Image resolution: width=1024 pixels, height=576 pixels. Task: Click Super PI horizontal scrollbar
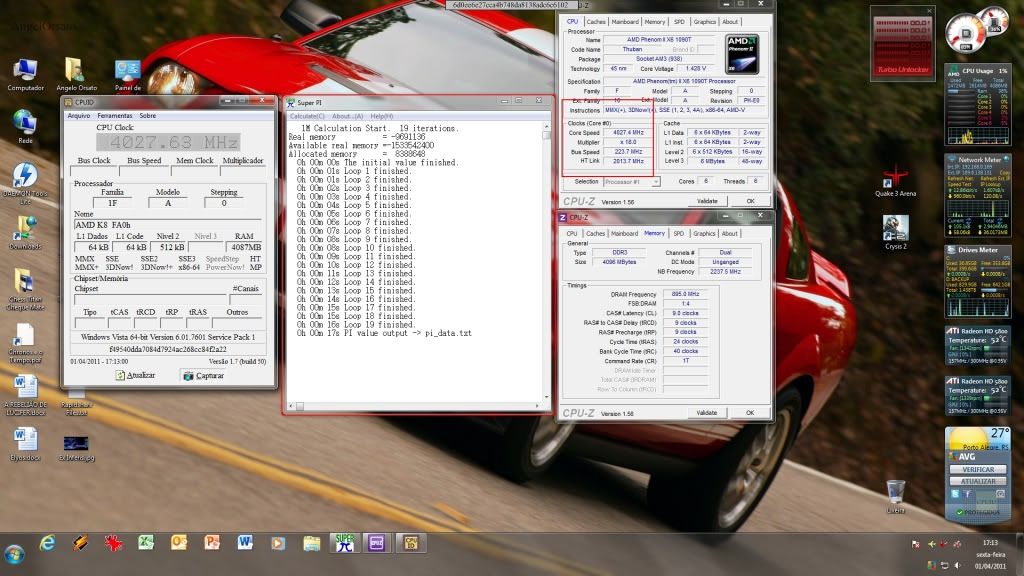pos(415,406)
